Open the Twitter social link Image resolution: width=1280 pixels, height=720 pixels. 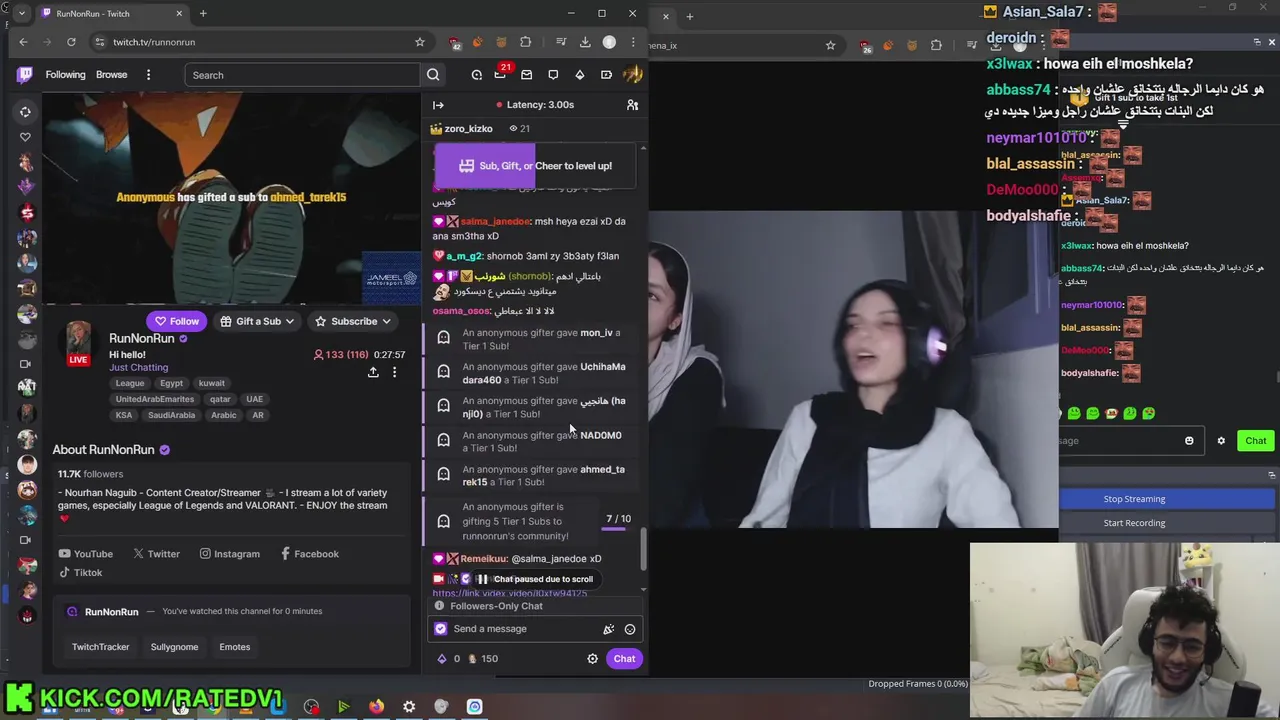[x=156, y=554]
